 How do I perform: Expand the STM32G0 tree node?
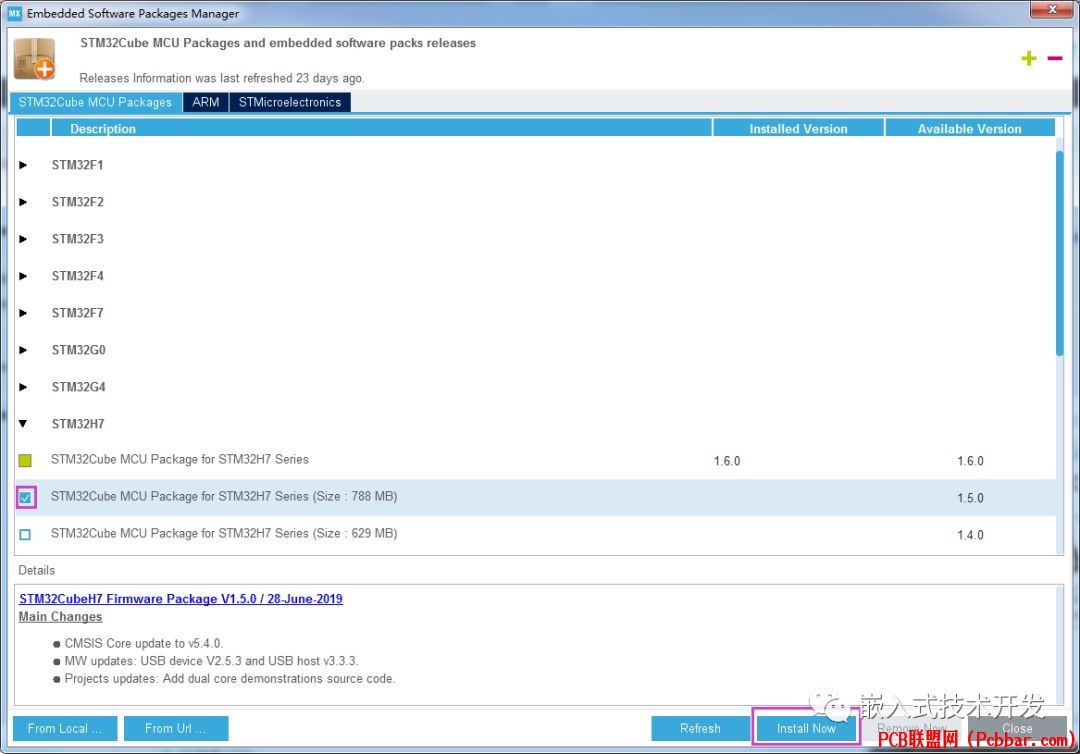point(23,350)
